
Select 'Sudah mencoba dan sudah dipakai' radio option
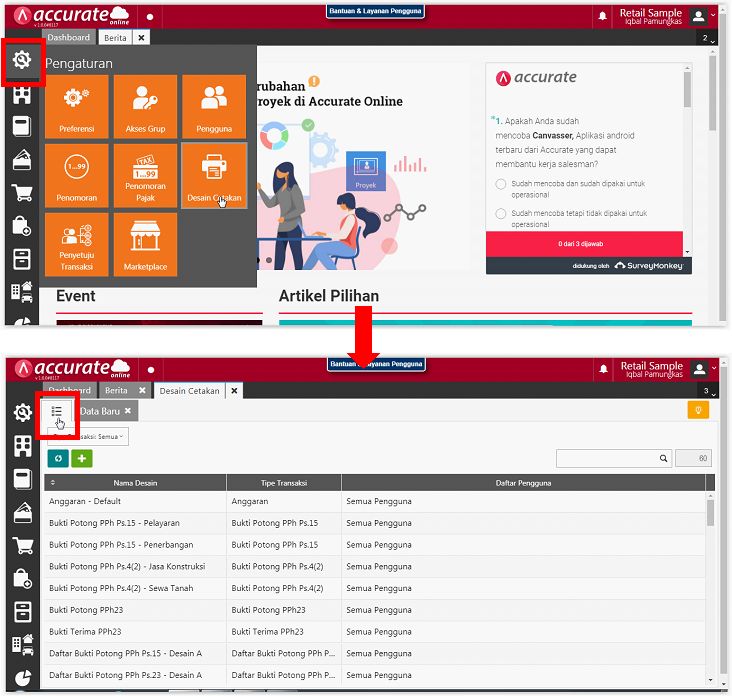pyautogui.click(x=500, y=184)
